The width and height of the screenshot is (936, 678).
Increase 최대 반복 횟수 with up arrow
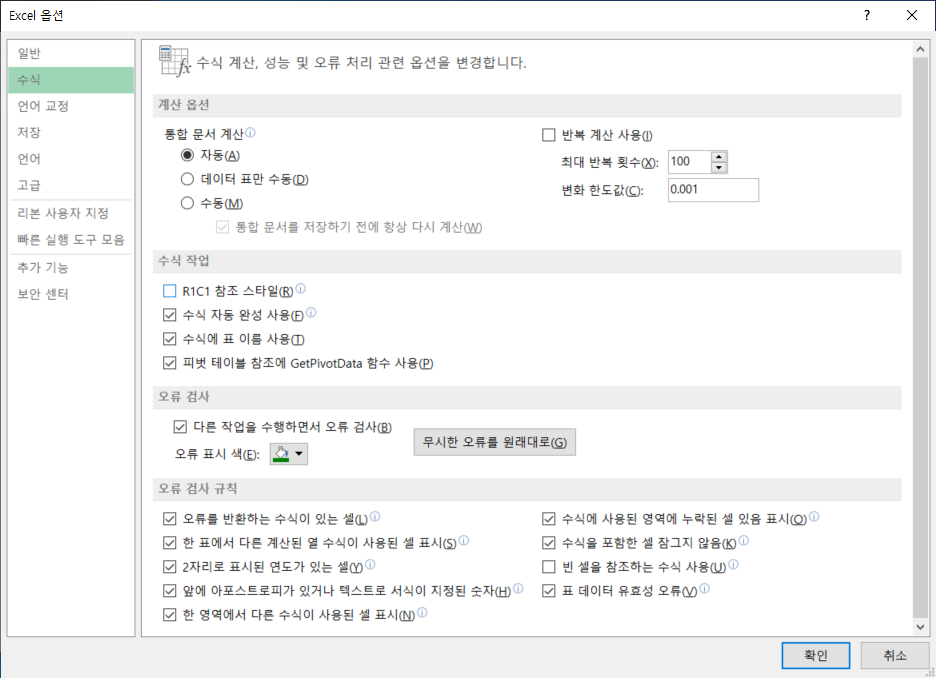click(x=719, y=157)
